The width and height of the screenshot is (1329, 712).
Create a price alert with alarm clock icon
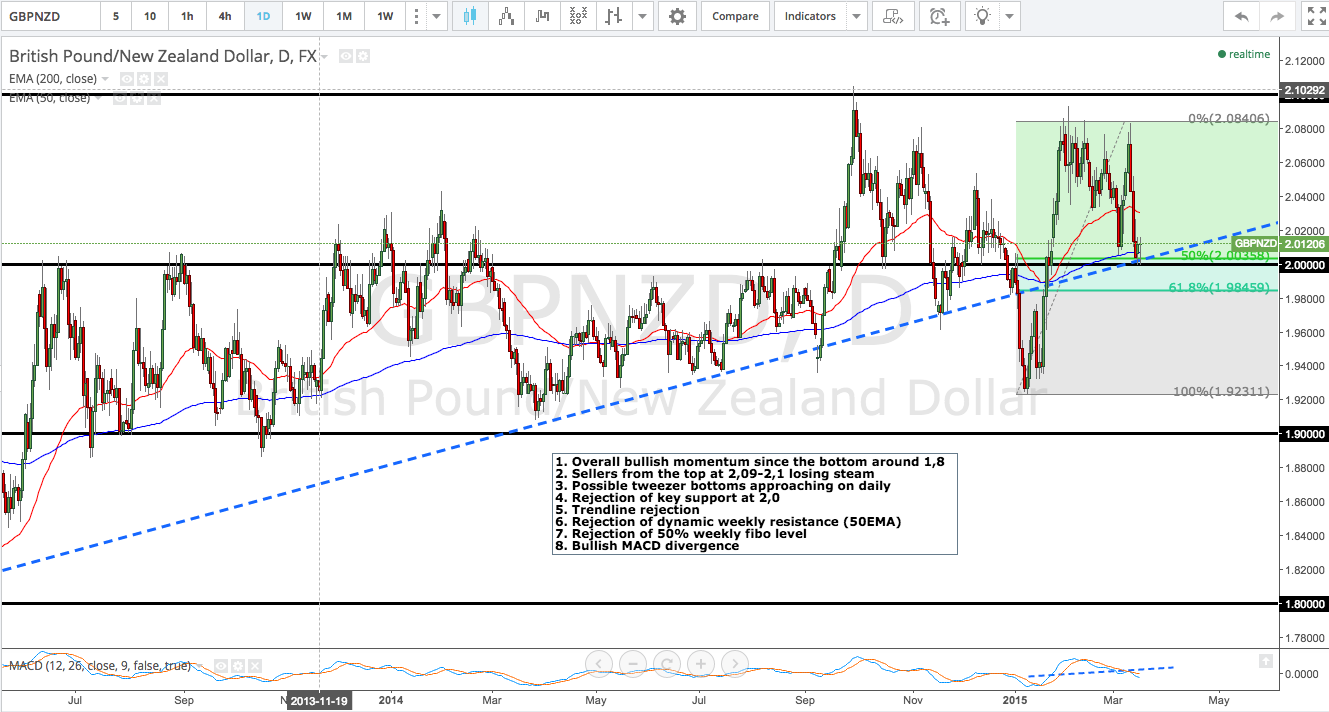click(x=939, y=16)
